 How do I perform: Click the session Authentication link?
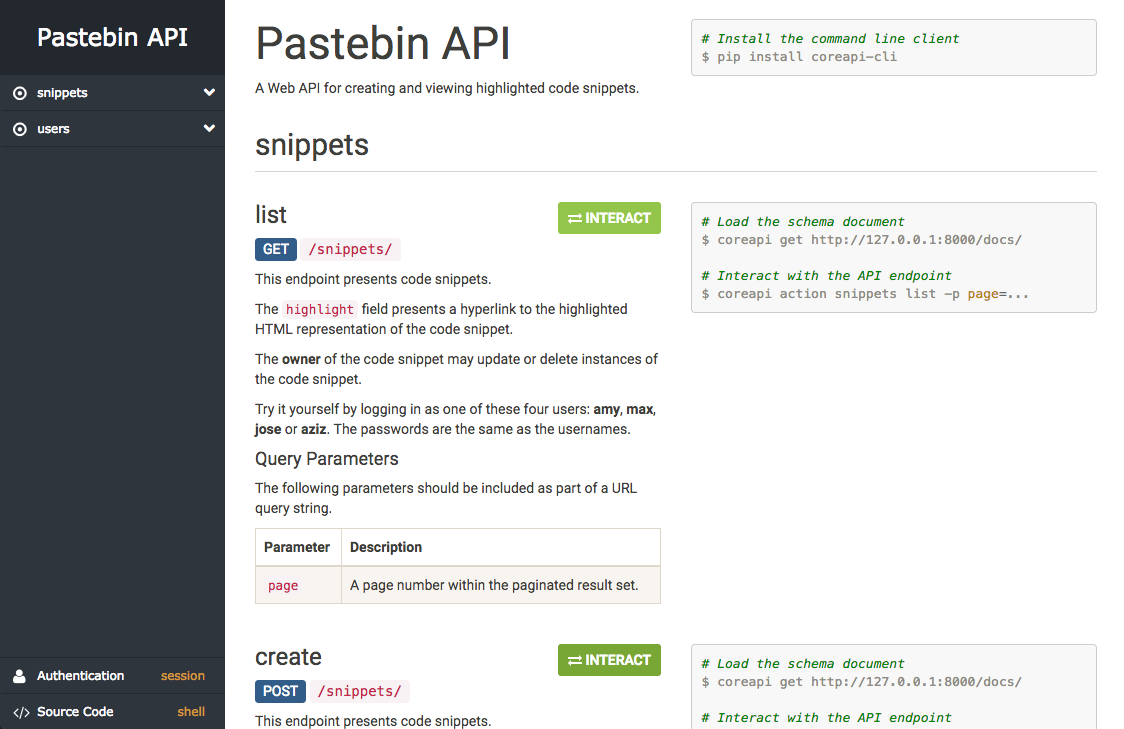pos(182,675)
